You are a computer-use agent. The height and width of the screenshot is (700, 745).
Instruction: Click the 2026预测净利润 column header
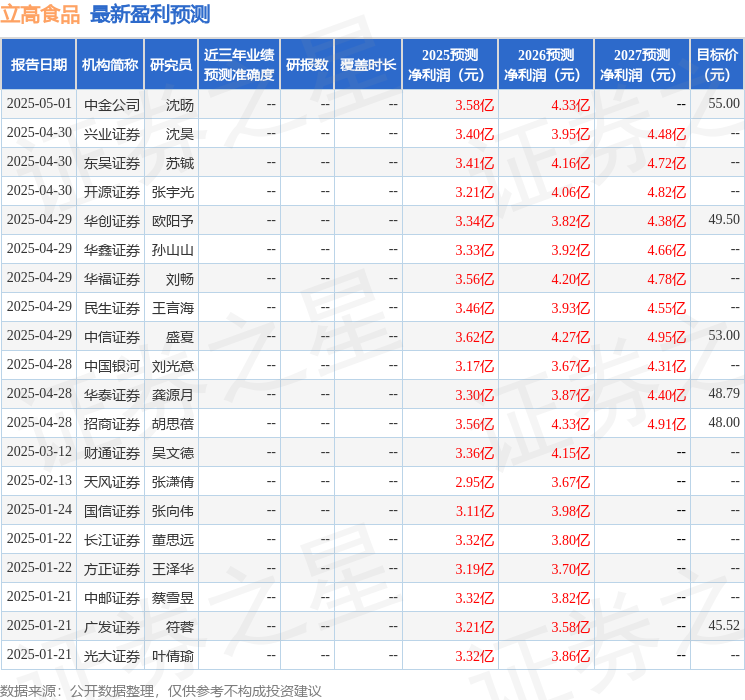(546, 65)
